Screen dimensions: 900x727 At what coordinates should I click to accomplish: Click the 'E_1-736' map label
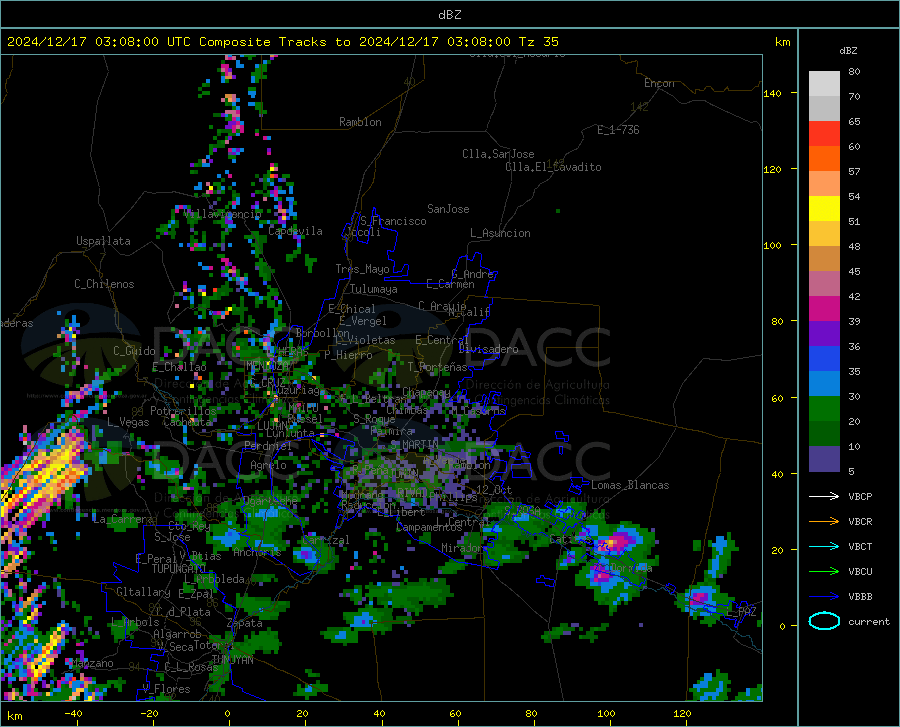[x=618, y=130]
